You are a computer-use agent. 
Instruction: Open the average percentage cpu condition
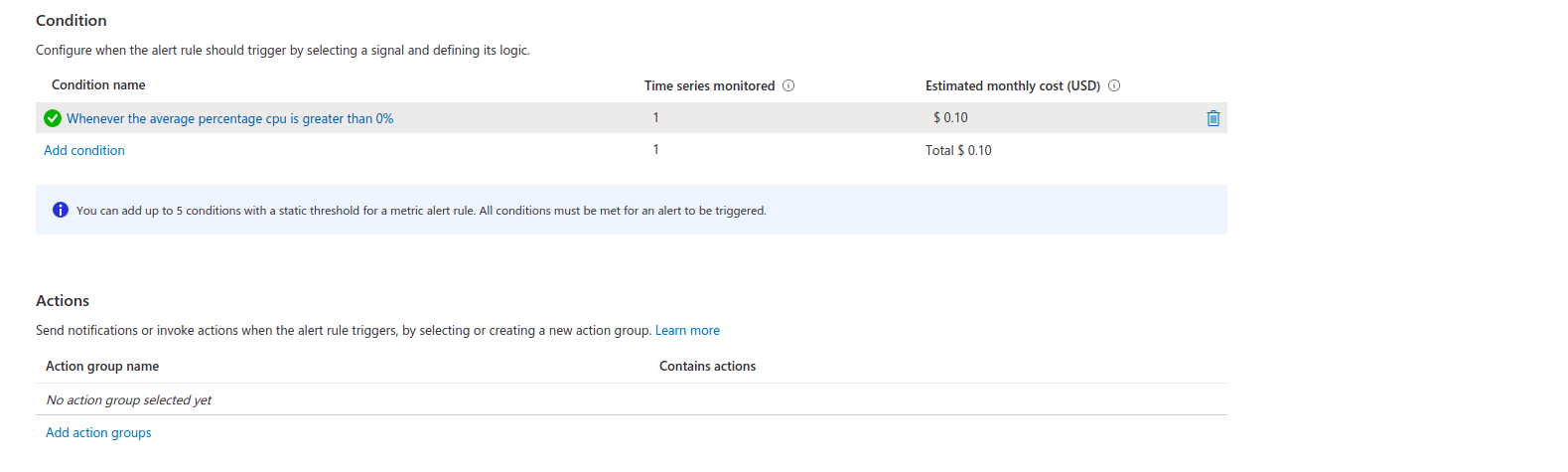tap(230, 118)
